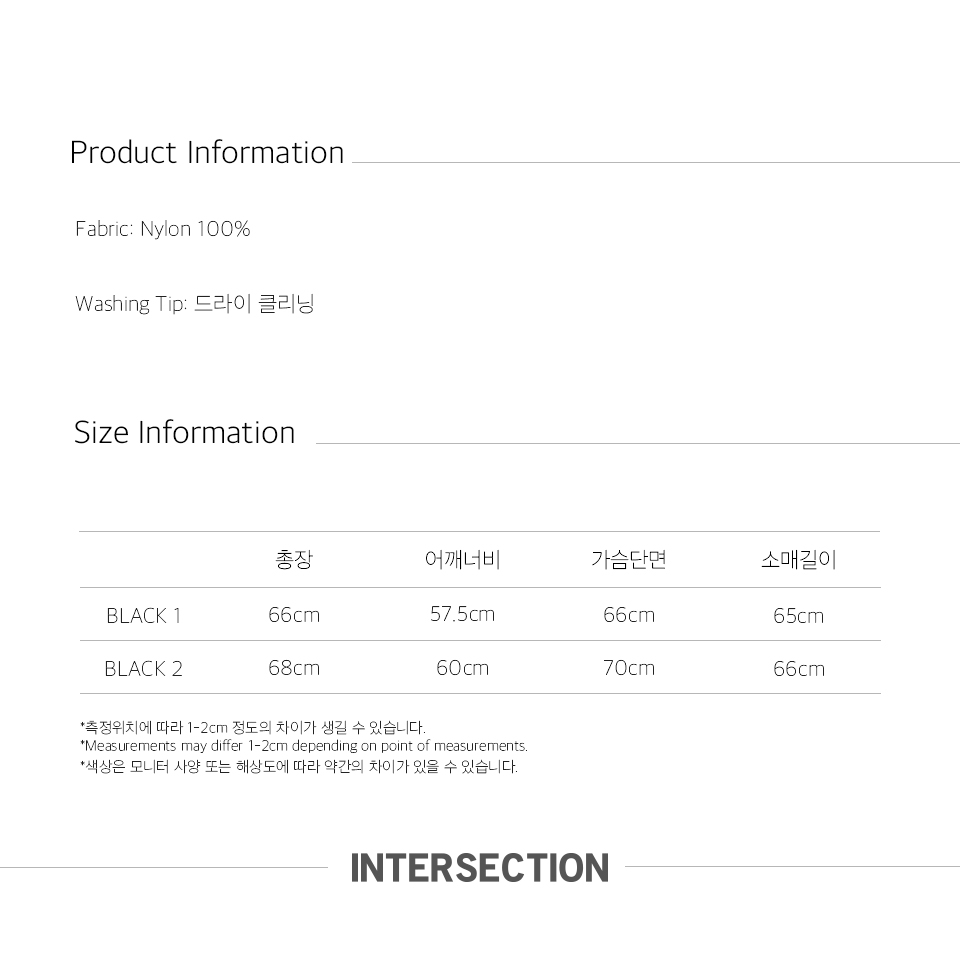Click the 색상 monitor color disclaimer note
Screen dimensions: 960x957
click(x=298, y=767)
